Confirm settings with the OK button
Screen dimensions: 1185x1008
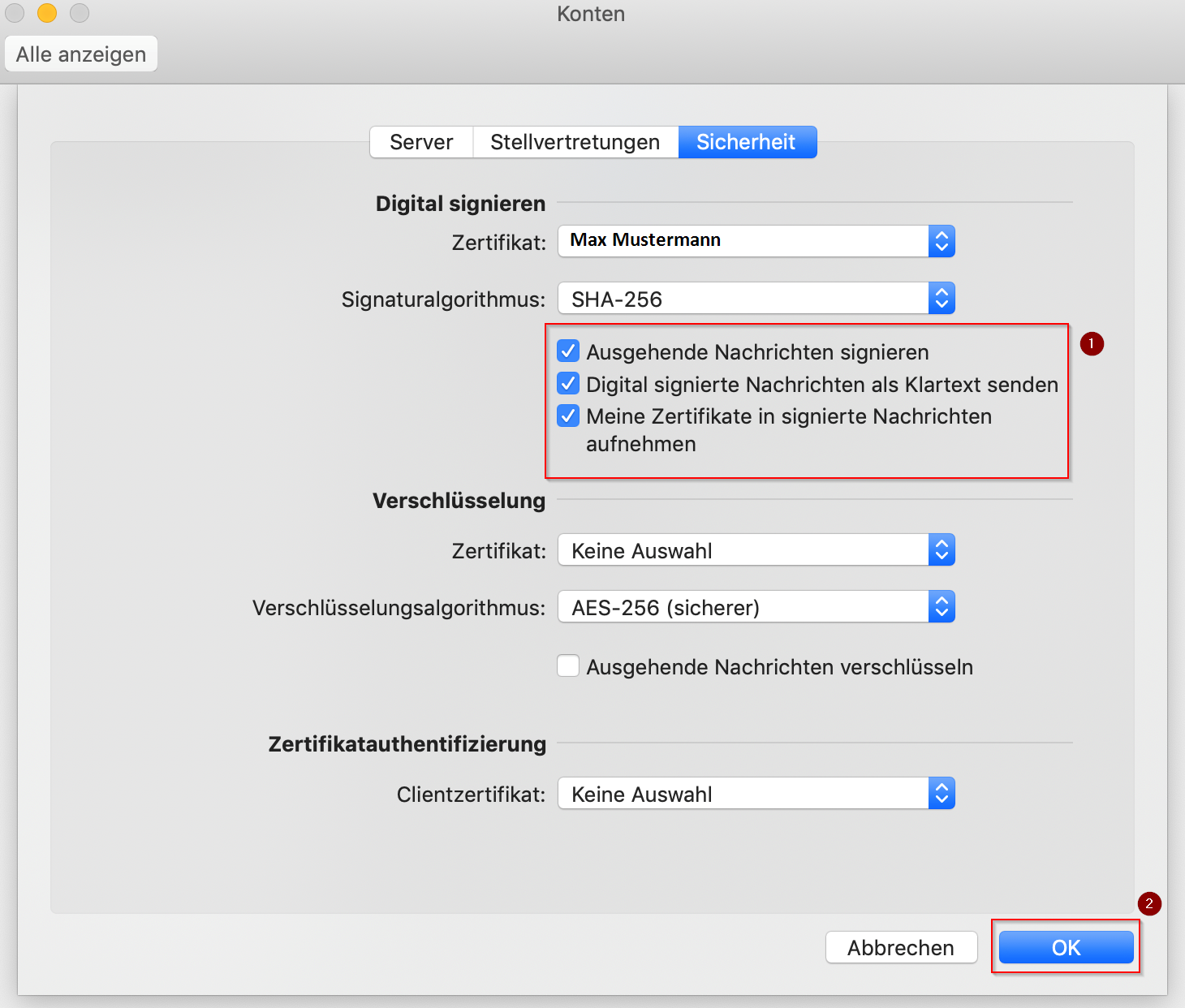point(1066,947)
